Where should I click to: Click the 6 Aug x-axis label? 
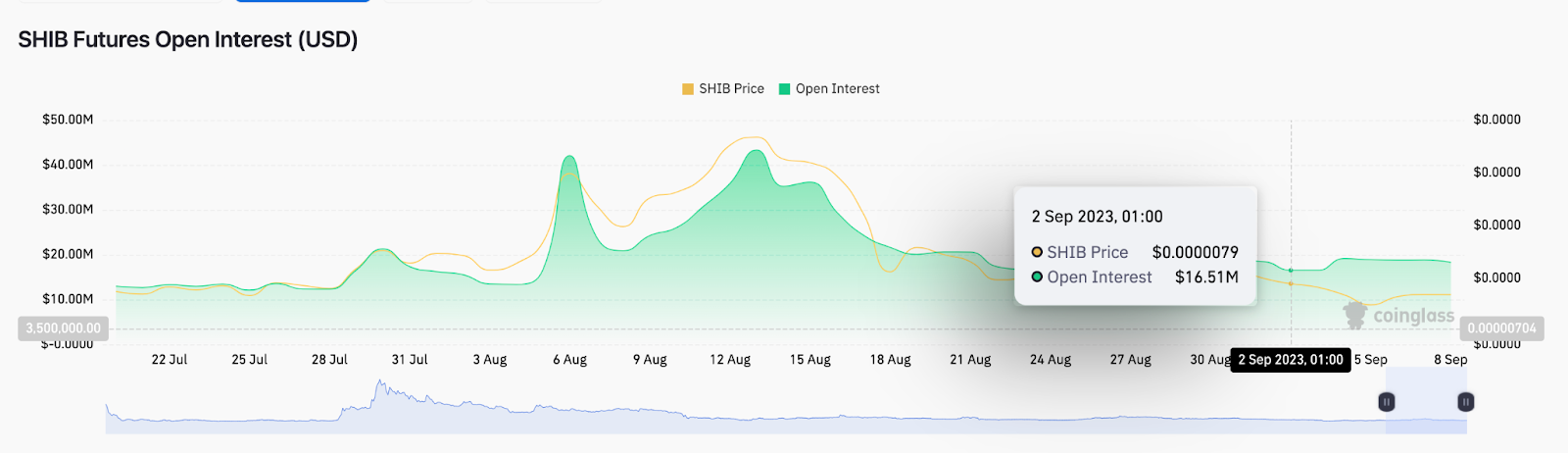[570, 360]
